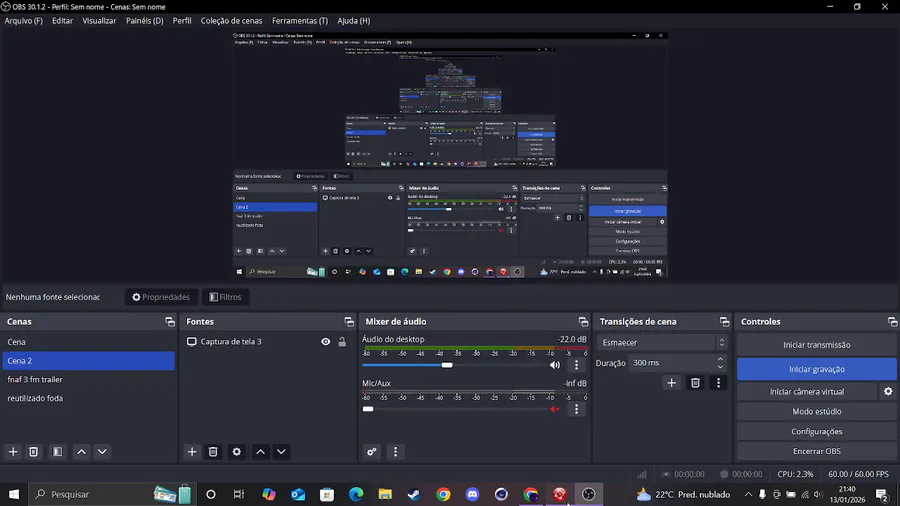
Task: Add a new source in Fontes panel
Action: (x=192, y=451)
